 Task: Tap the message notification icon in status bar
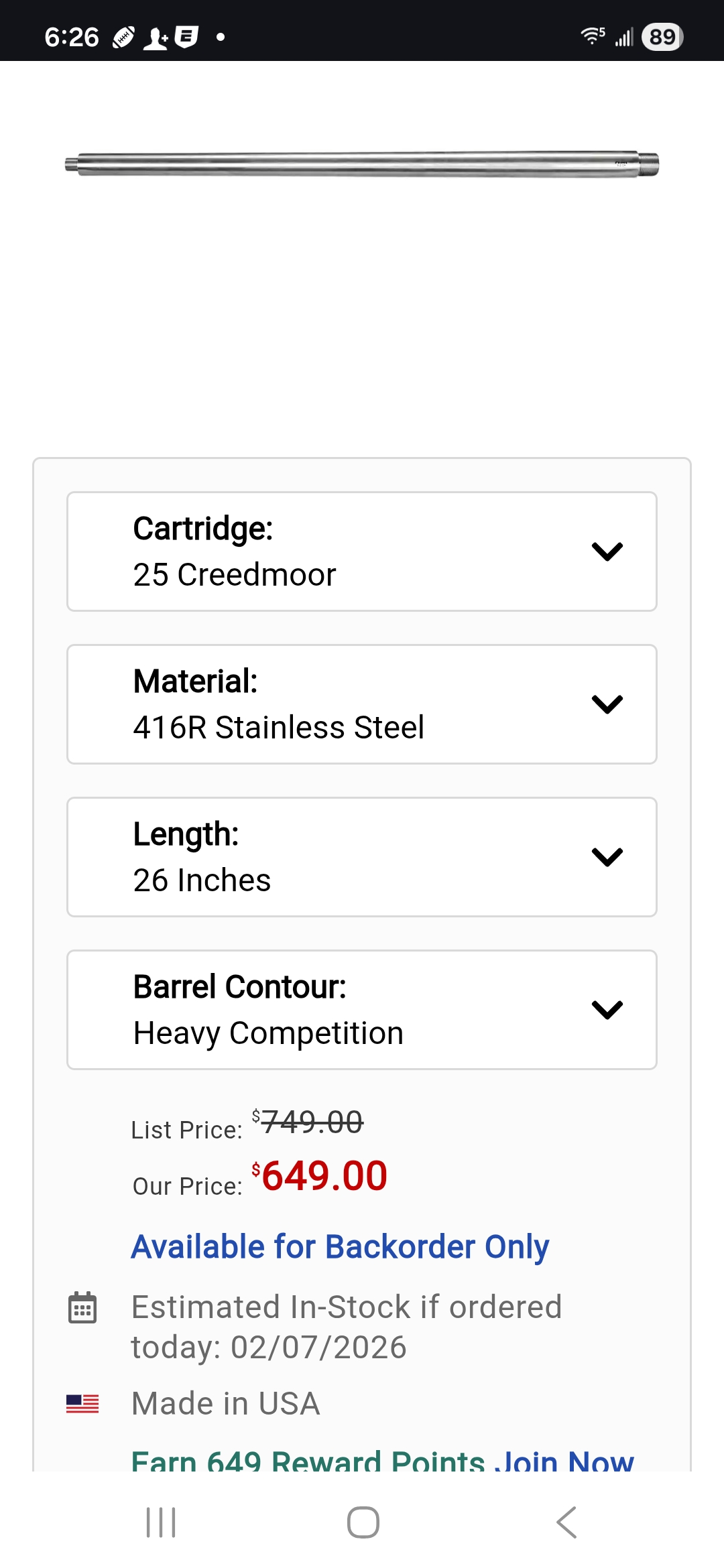[186, 37]
